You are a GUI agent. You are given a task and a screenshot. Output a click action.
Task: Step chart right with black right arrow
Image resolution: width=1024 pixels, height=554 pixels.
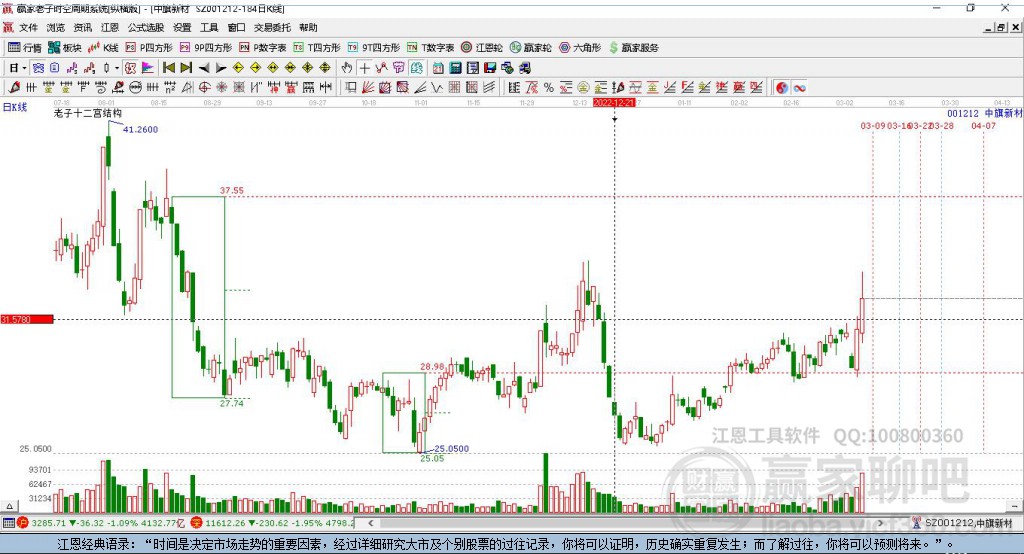221,68
